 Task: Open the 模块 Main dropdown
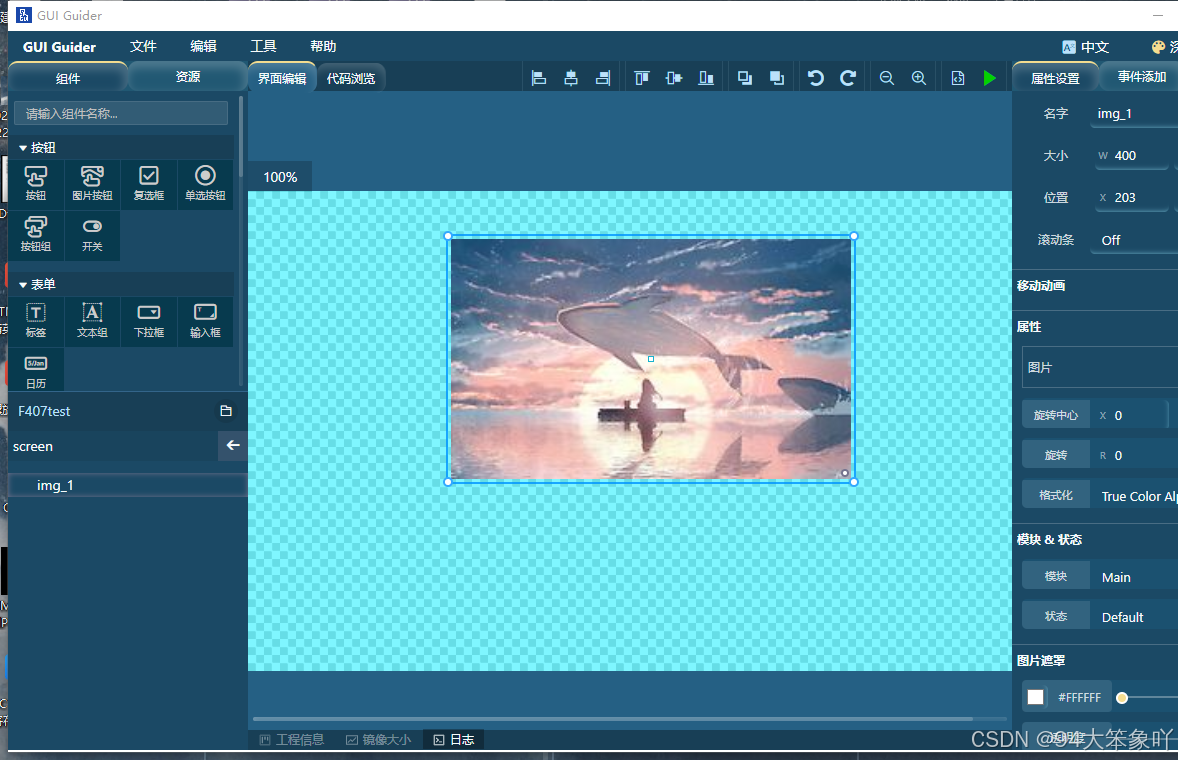[x=1134, y=577]
